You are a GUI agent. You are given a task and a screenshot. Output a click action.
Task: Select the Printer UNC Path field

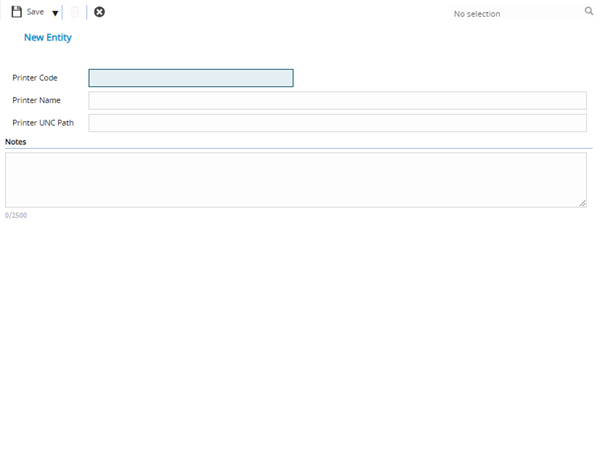[337, 123]
